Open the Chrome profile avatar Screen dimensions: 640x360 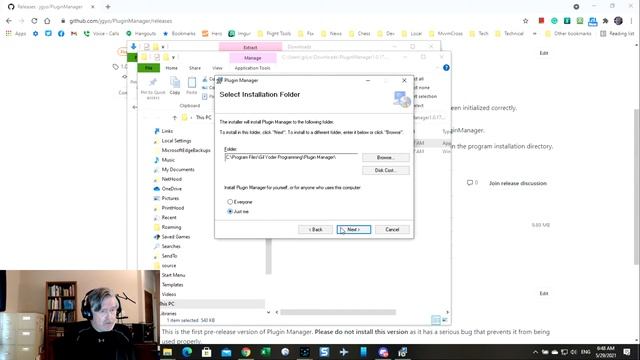point(618,21)
